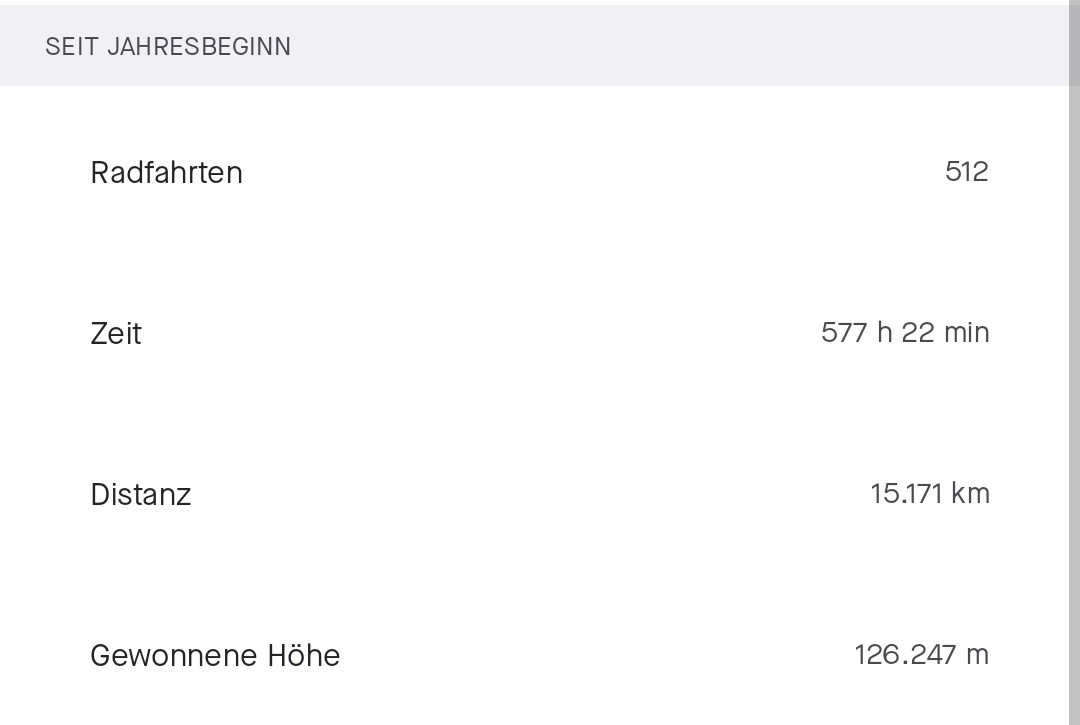Click the 577 h hours figure

tap(856, 333)
